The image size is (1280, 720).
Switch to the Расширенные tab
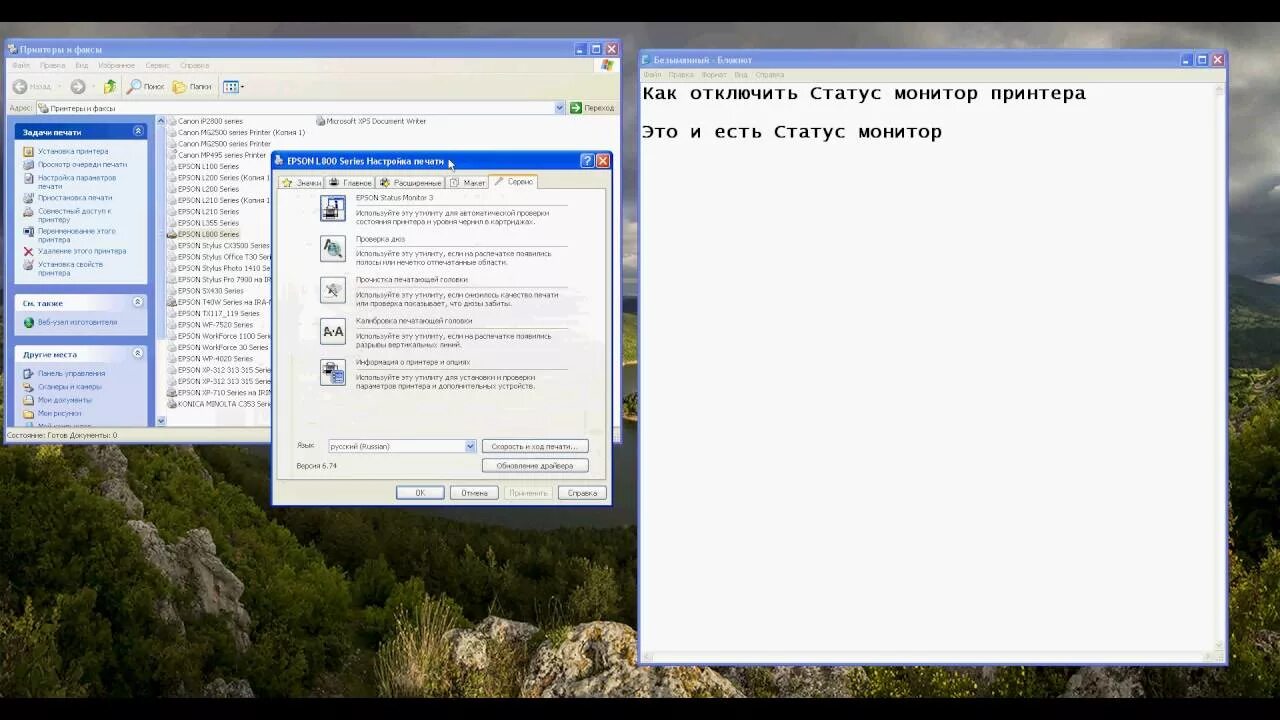410,183
